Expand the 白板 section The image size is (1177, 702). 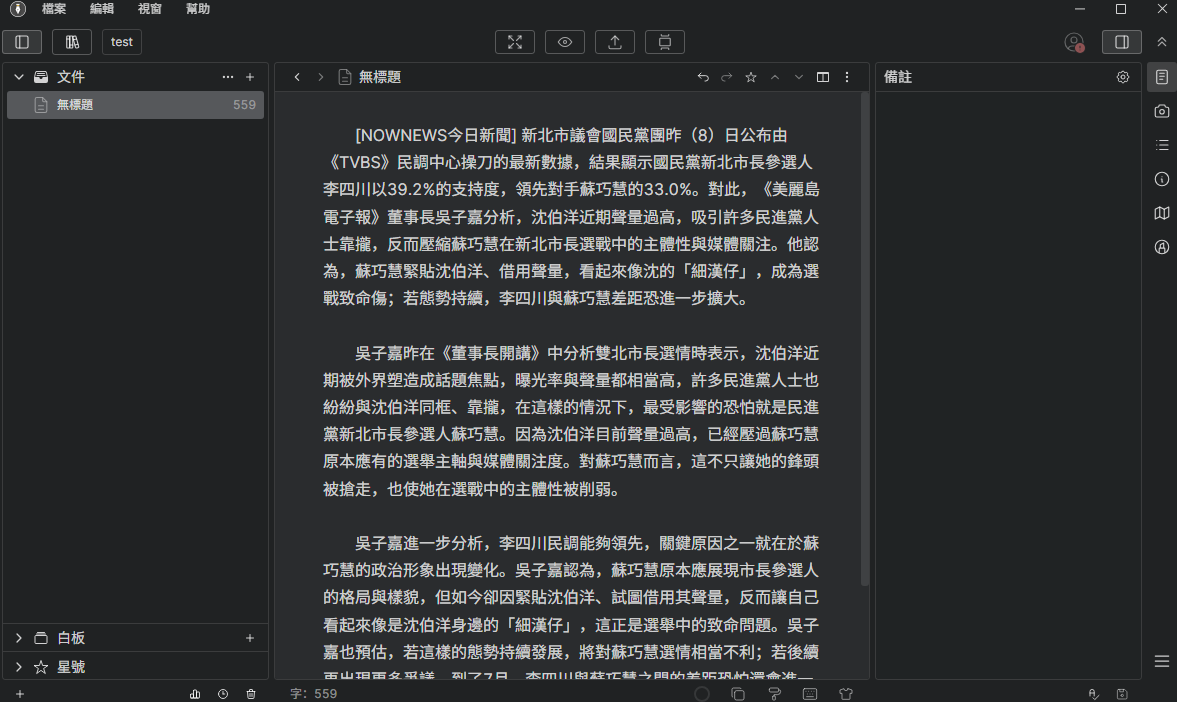pyautogui.click(x=19, y=637)
